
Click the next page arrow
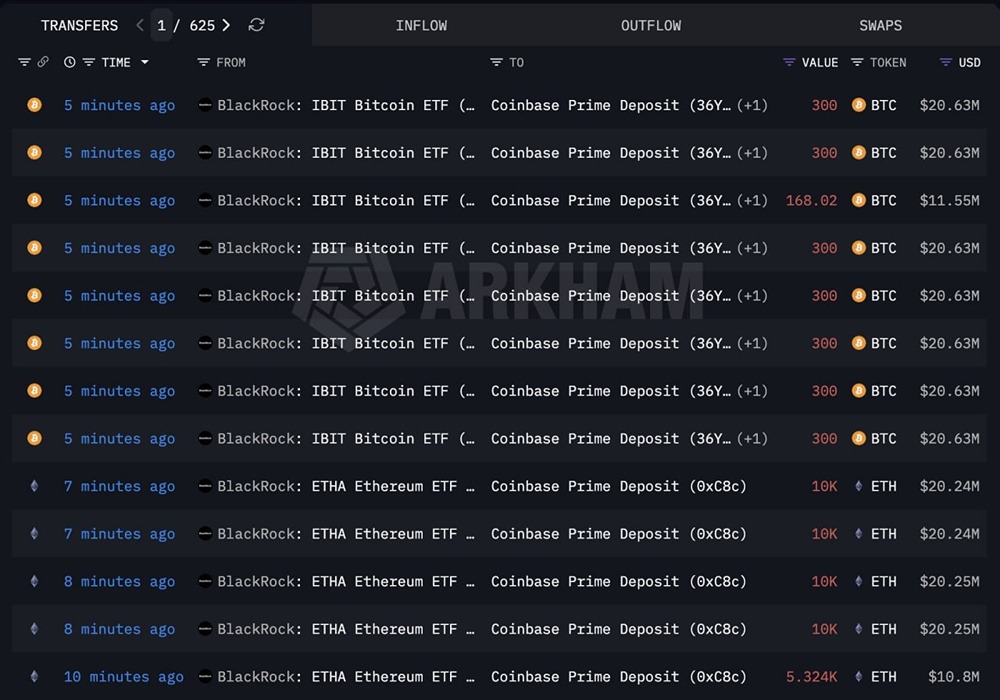(226, 25)
